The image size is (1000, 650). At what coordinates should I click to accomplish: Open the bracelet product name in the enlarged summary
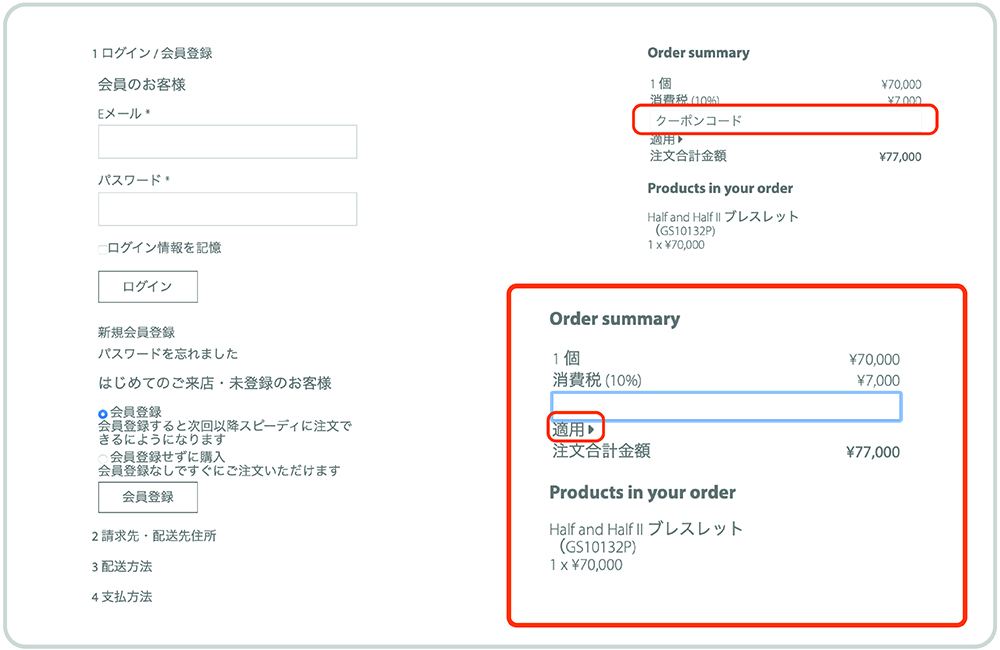[646, 529]
